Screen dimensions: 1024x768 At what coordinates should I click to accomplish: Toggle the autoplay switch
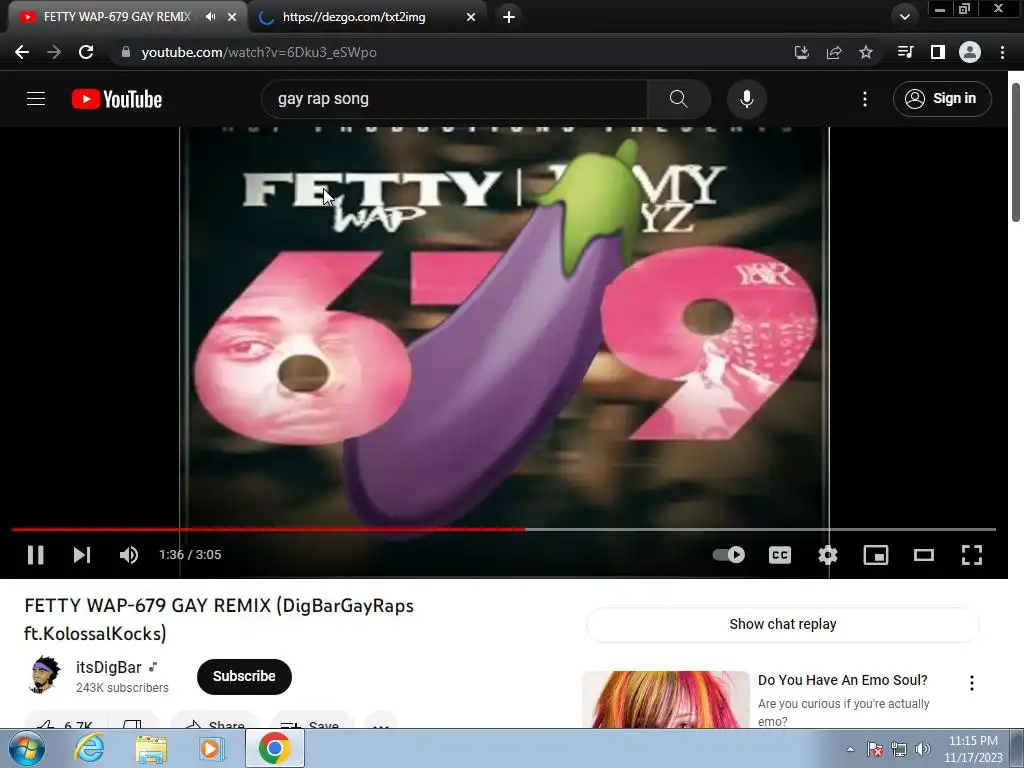click(x=729, y=555)
